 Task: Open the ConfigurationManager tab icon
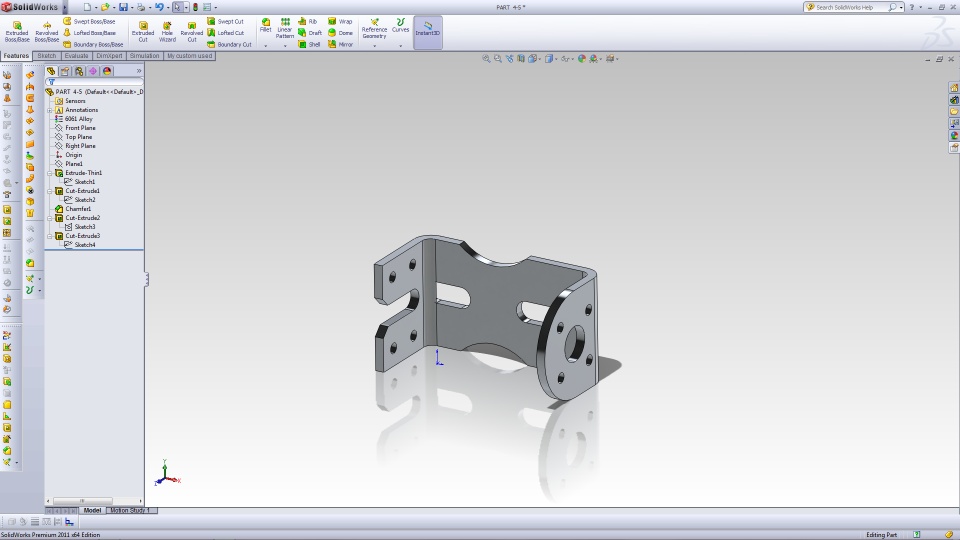pyautogui.click(x=79, y=71)
